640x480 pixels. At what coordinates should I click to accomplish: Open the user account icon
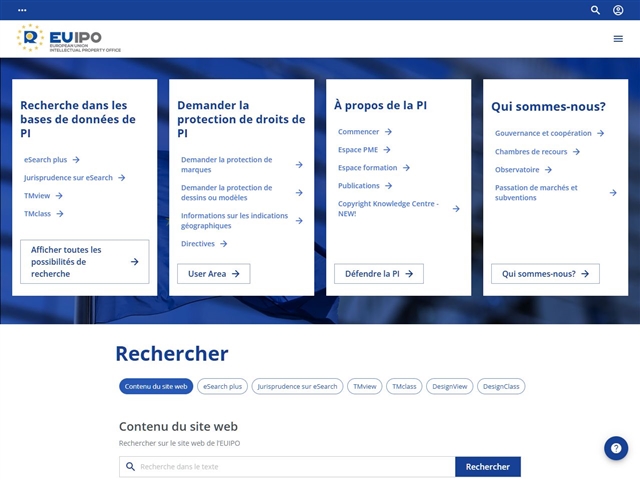tap(618, 10)
